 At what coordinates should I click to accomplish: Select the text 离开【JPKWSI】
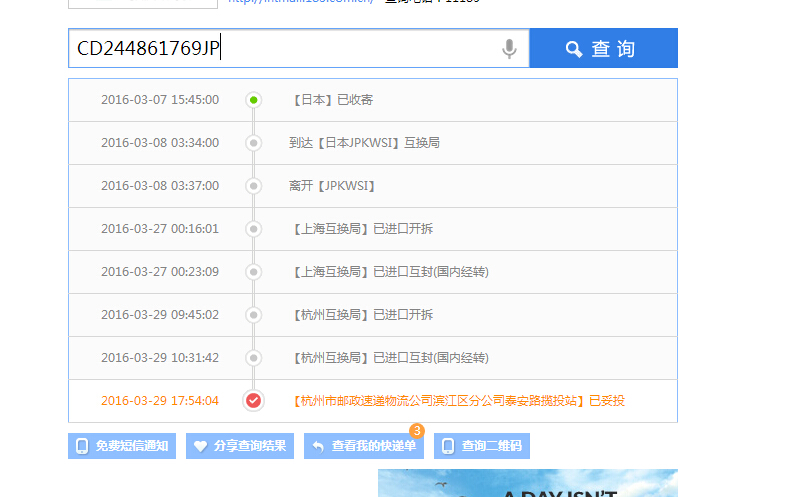(x=332, y=186)
